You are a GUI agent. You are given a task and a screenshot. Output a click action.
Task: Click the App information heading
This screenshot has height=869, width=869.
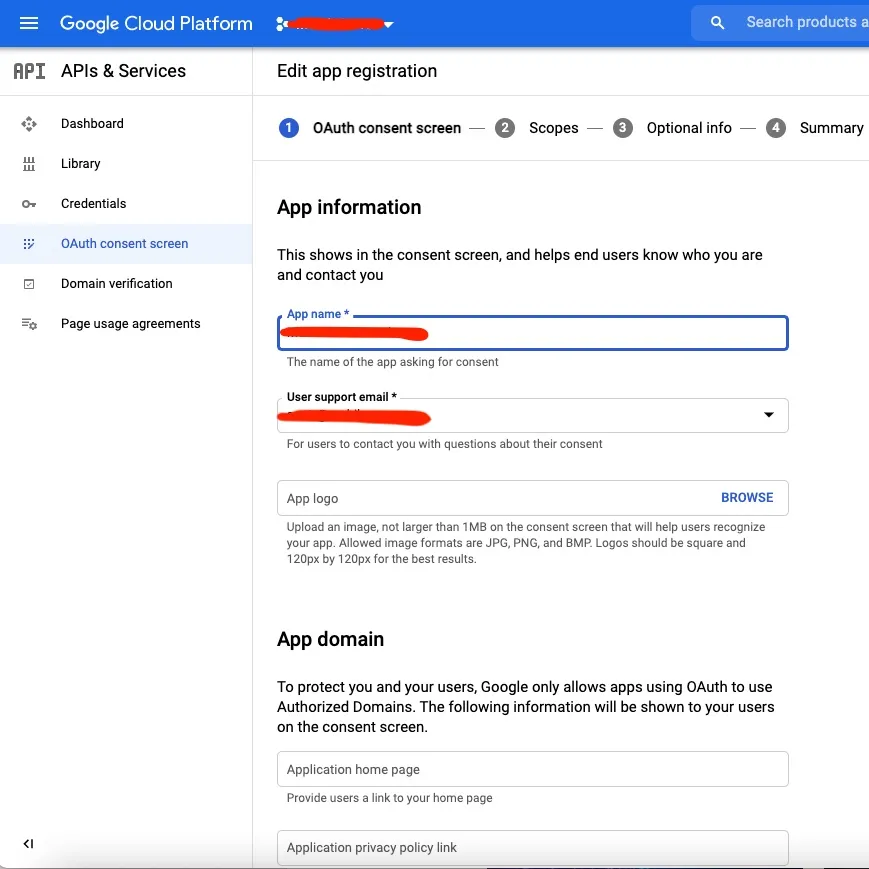click(x=349, y=207)
